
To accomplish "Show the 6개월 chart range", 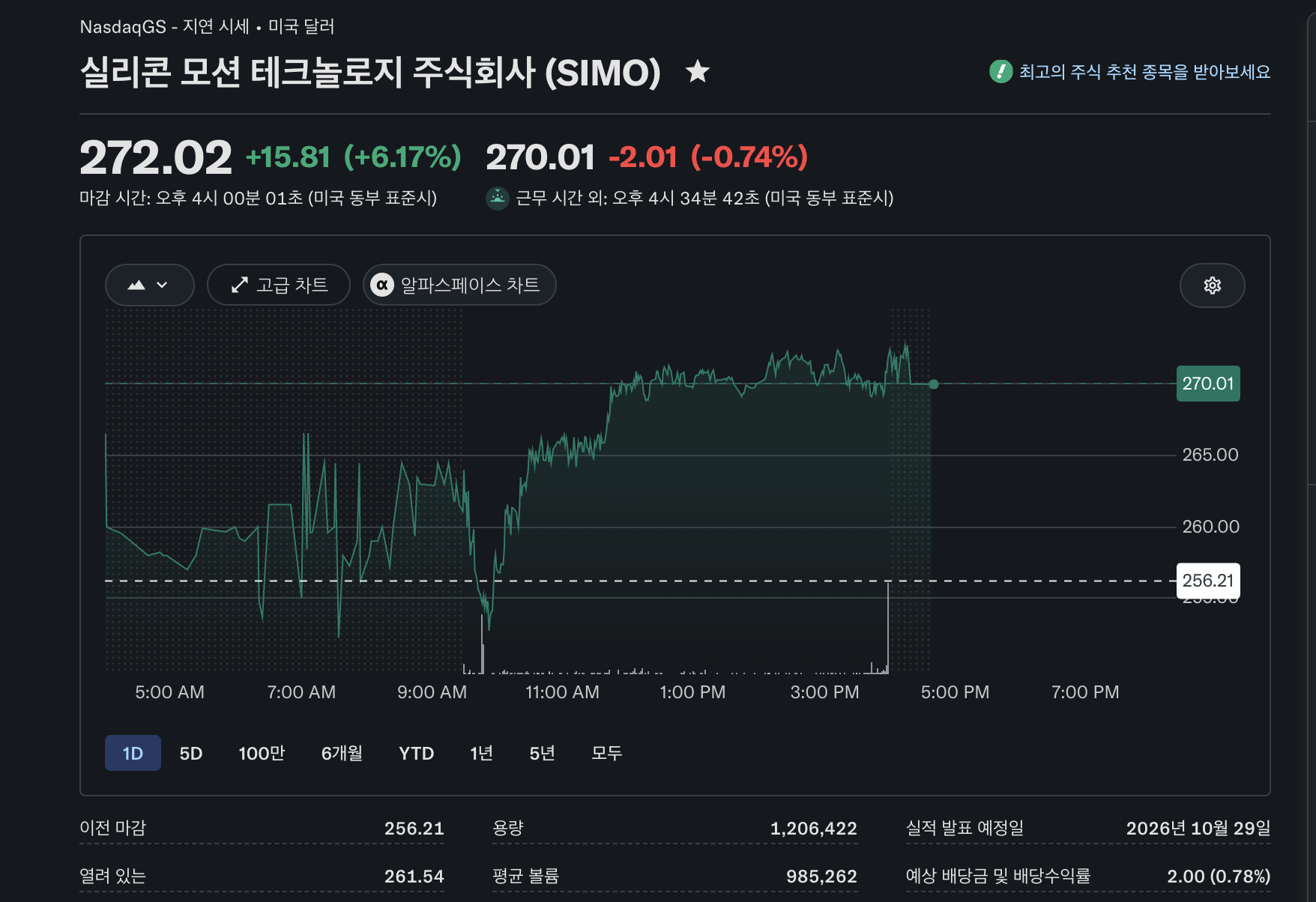I will 342,753.
